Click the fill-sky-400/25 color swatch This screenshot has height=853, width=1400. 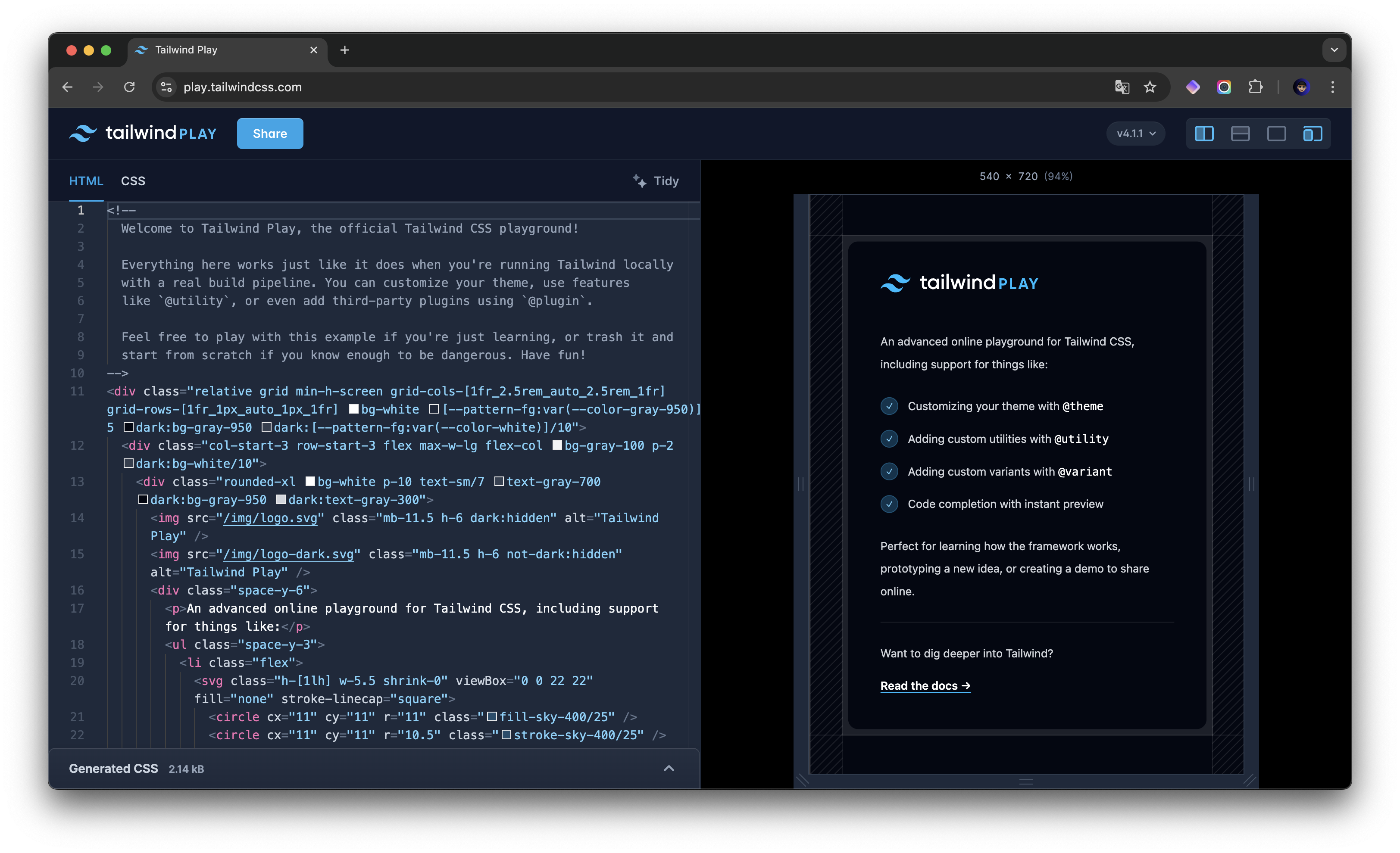tap(492, 717)
